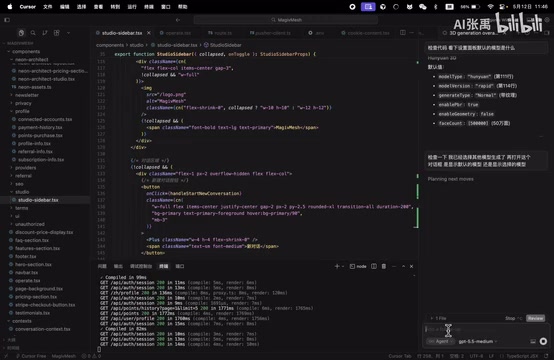The width and height of the screenshot is (554, 360).
Task: Stop the running agent generation
Action: click(x=513, y=318)
